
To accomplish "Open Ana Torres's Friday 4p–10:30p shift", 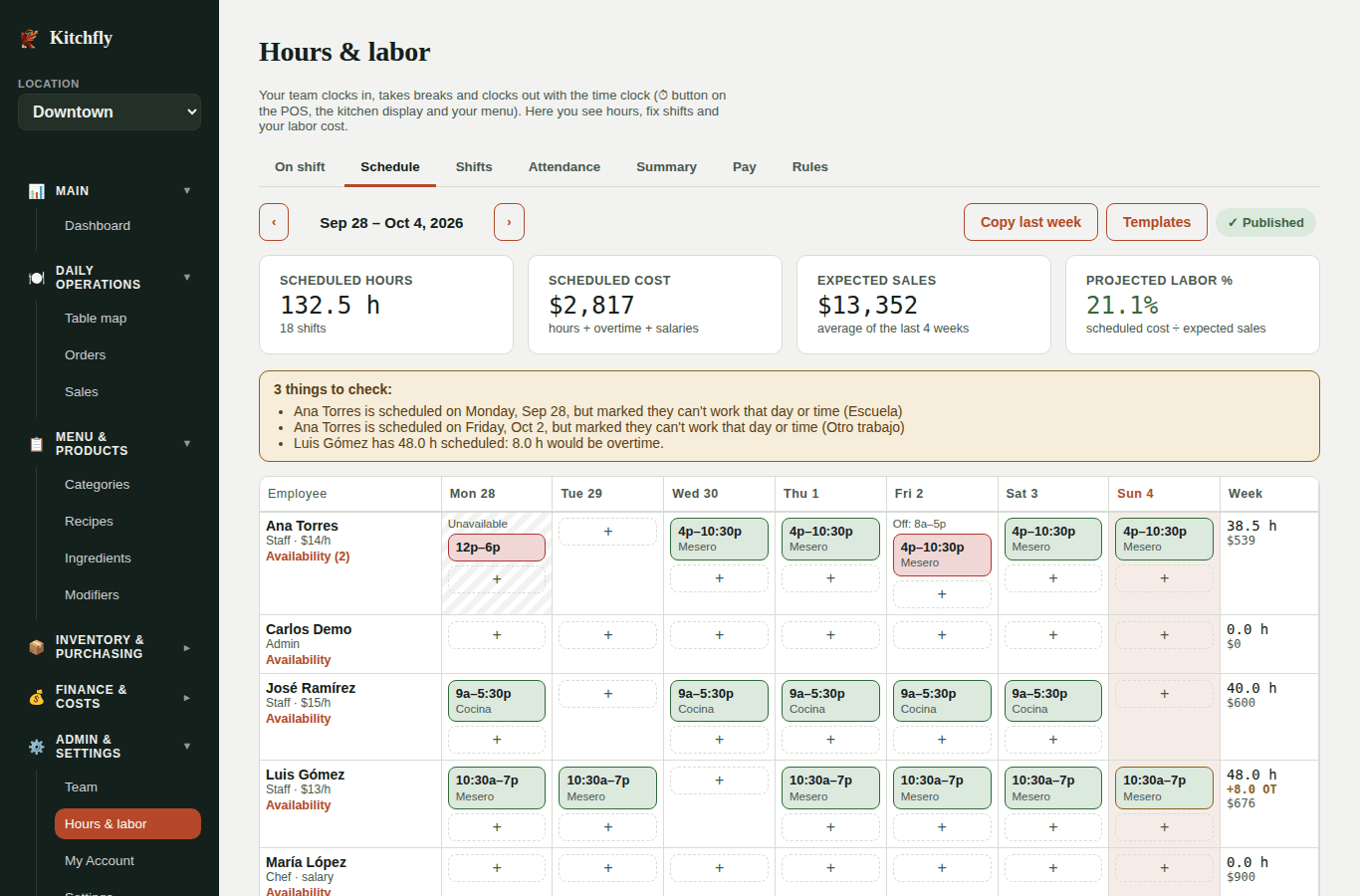I will pyautogui.click(x=942, y=555).
